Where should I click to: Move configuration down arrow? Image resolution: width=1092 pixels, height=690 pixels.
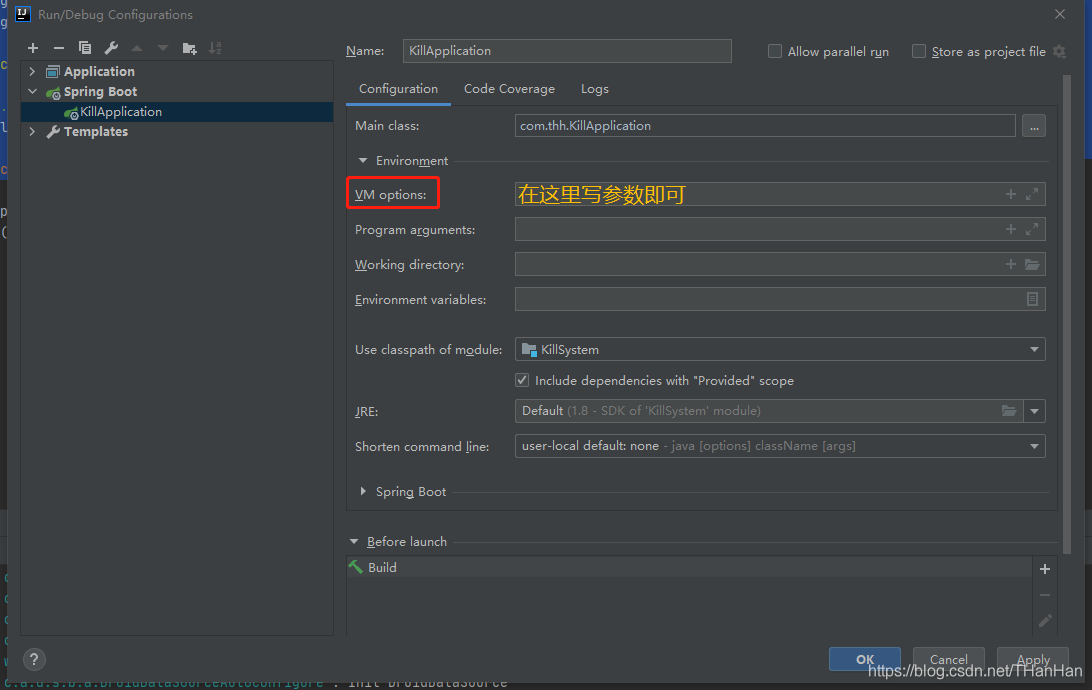point(163,48)
